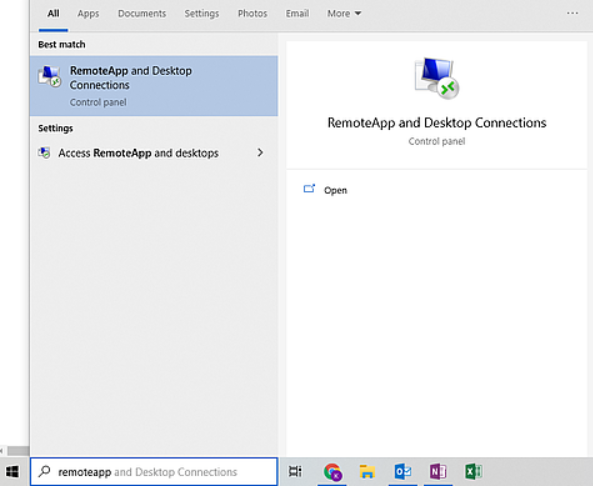This screenshot has height=486, width=593.
Task: Expand the More filter dropdown
Action: coord(344,14)
